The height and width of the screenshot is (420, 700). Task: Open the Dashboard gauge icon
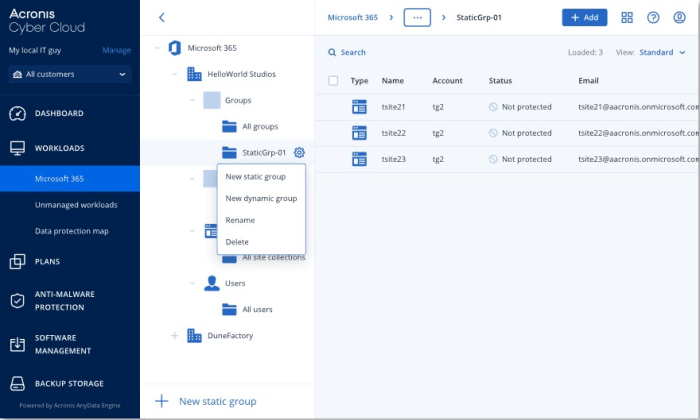tap(17, 114)
